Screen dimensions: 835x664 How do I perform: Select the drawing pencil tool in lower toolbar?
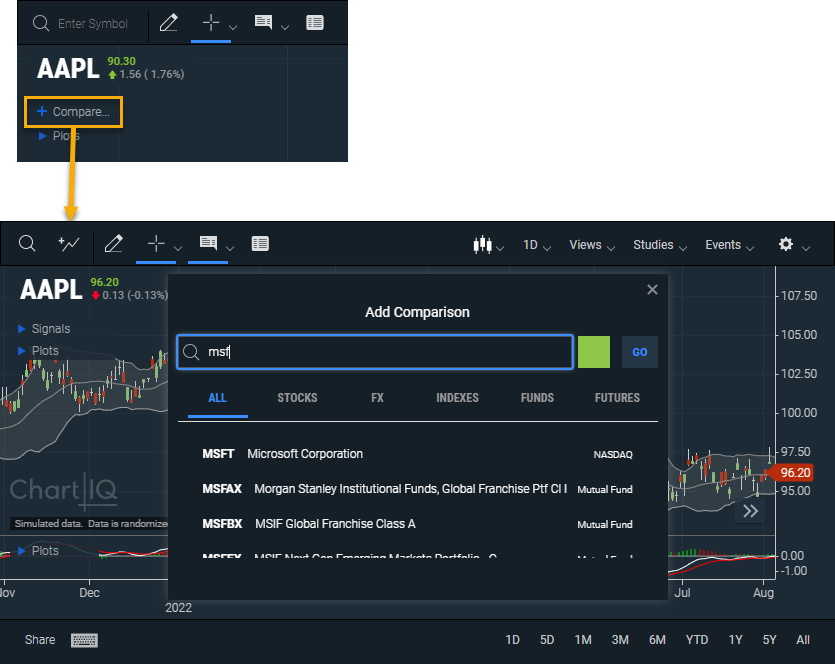(113, 244)
